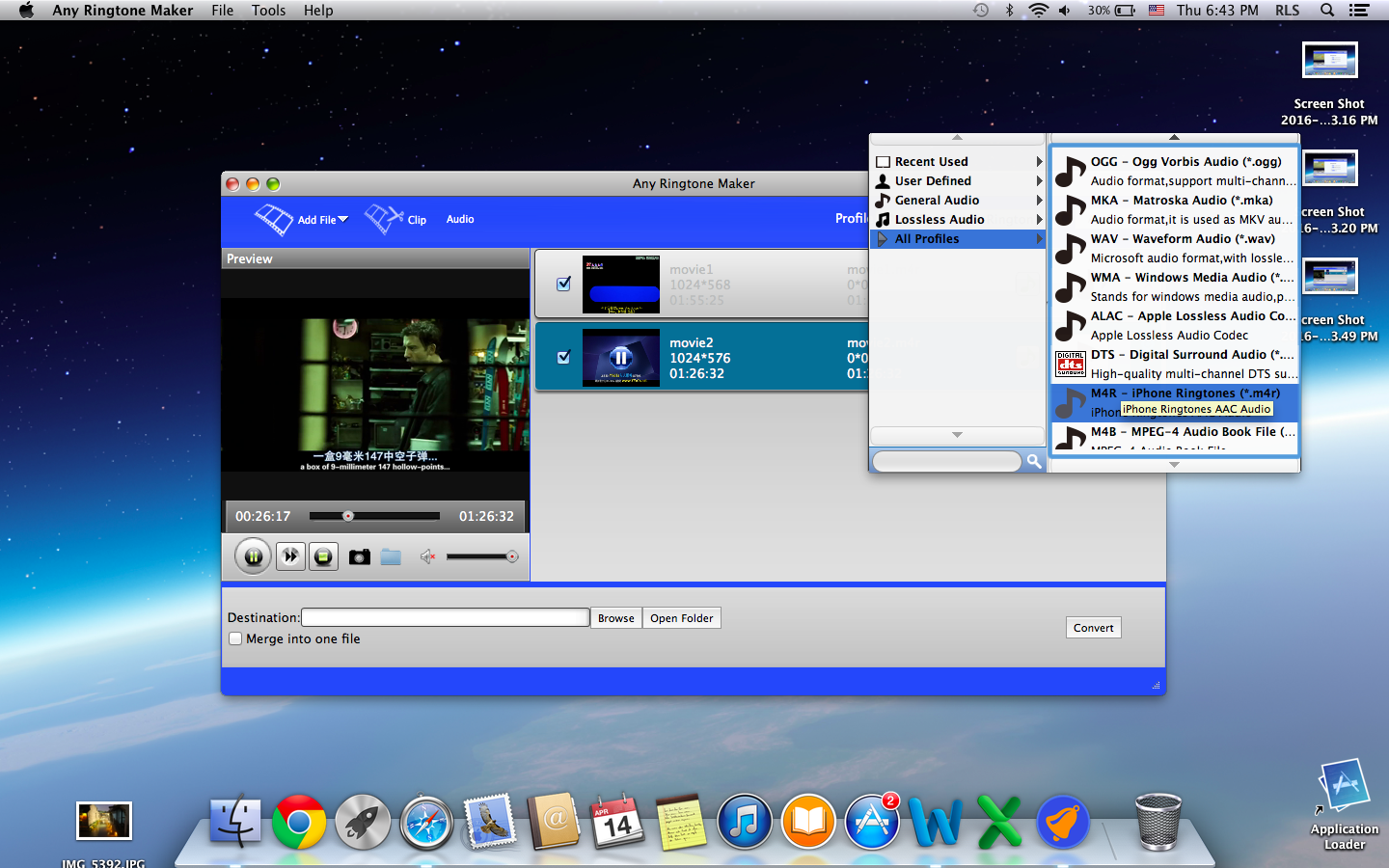Expand User Defined profile category

click(958, 180)
